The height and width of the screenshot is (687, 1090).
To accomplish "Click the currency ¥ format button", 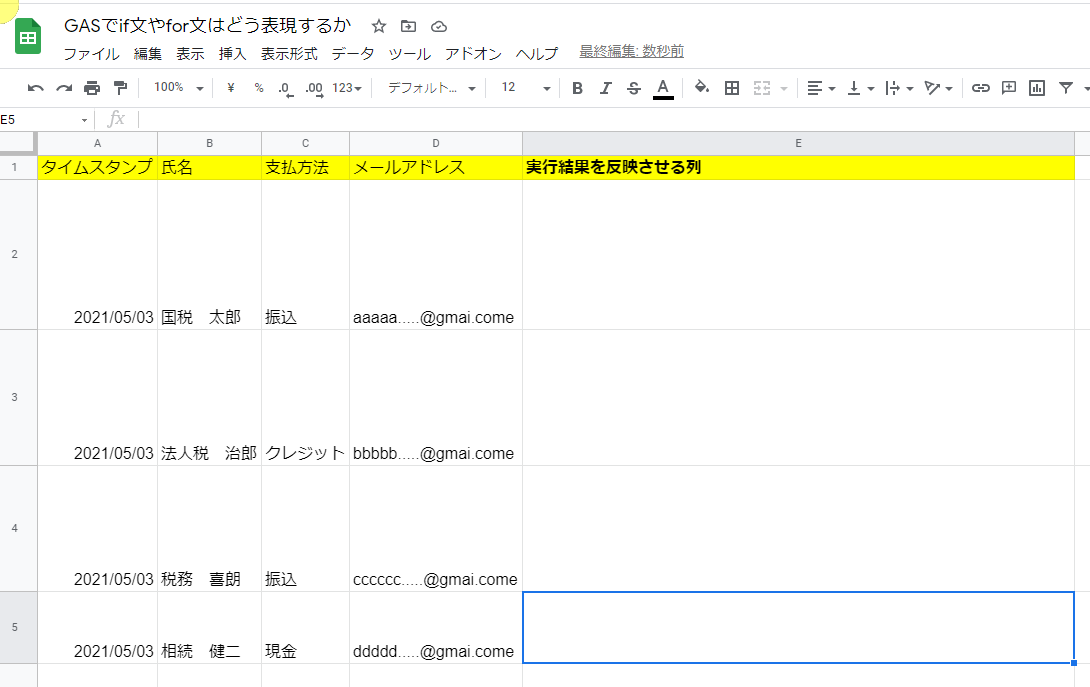I will coord(231,88).
